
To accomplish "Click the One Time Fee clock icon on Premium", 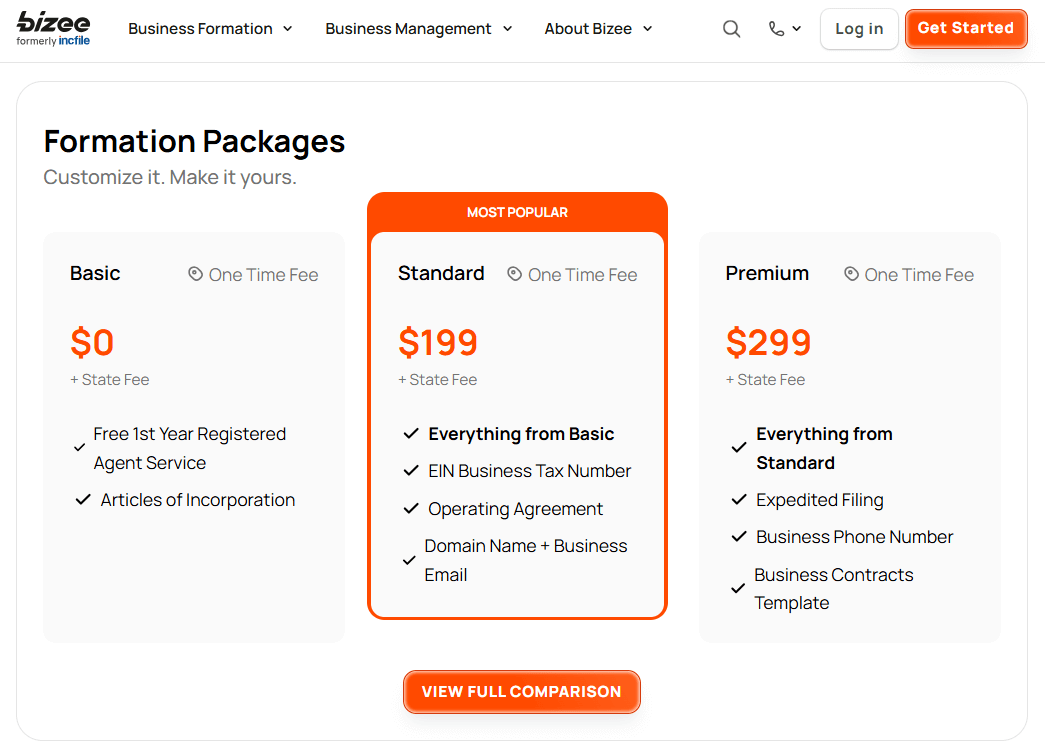I will coord(850,273).
